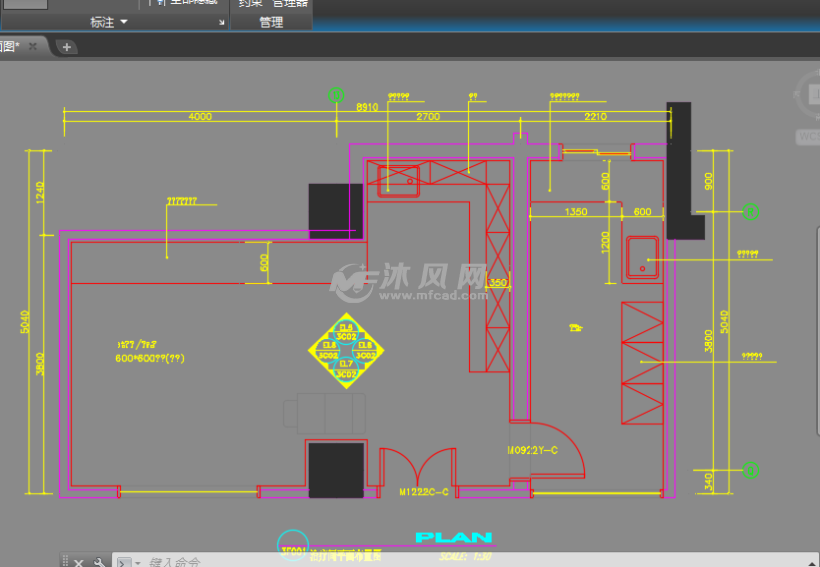This screenshot has height=567, width=820.
Task: Select the cyan PLAN title text
Action: click(x=454, y=537)
